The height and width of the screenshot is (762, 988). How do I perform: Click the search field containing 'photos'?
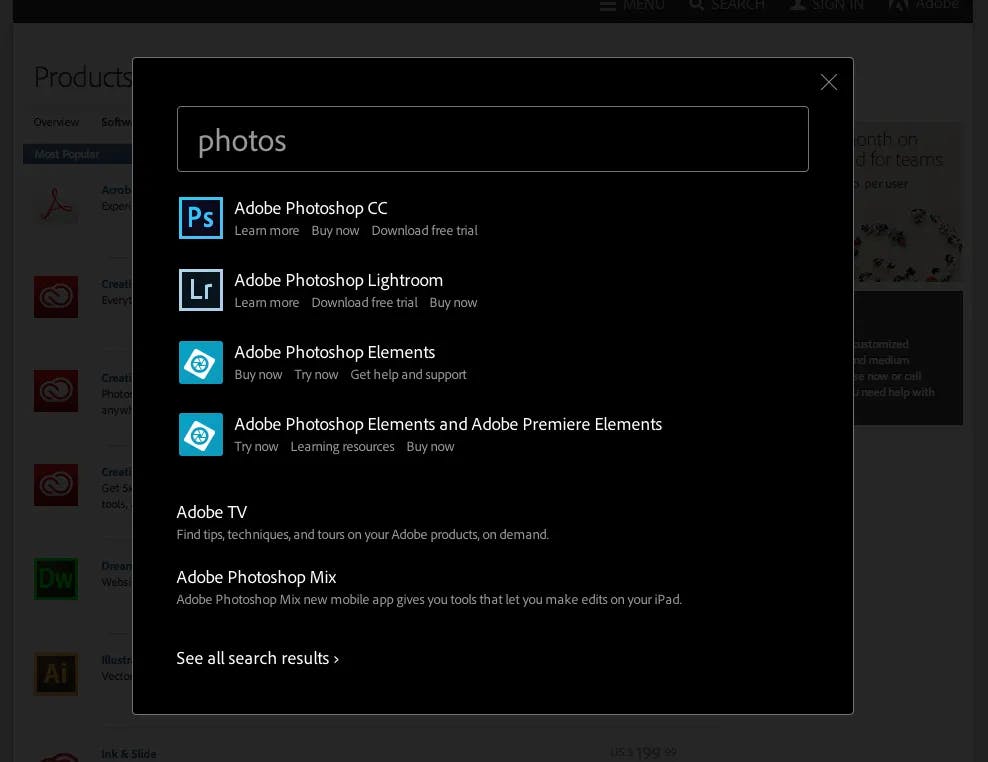pyautogui.click(x=493, y=139)
